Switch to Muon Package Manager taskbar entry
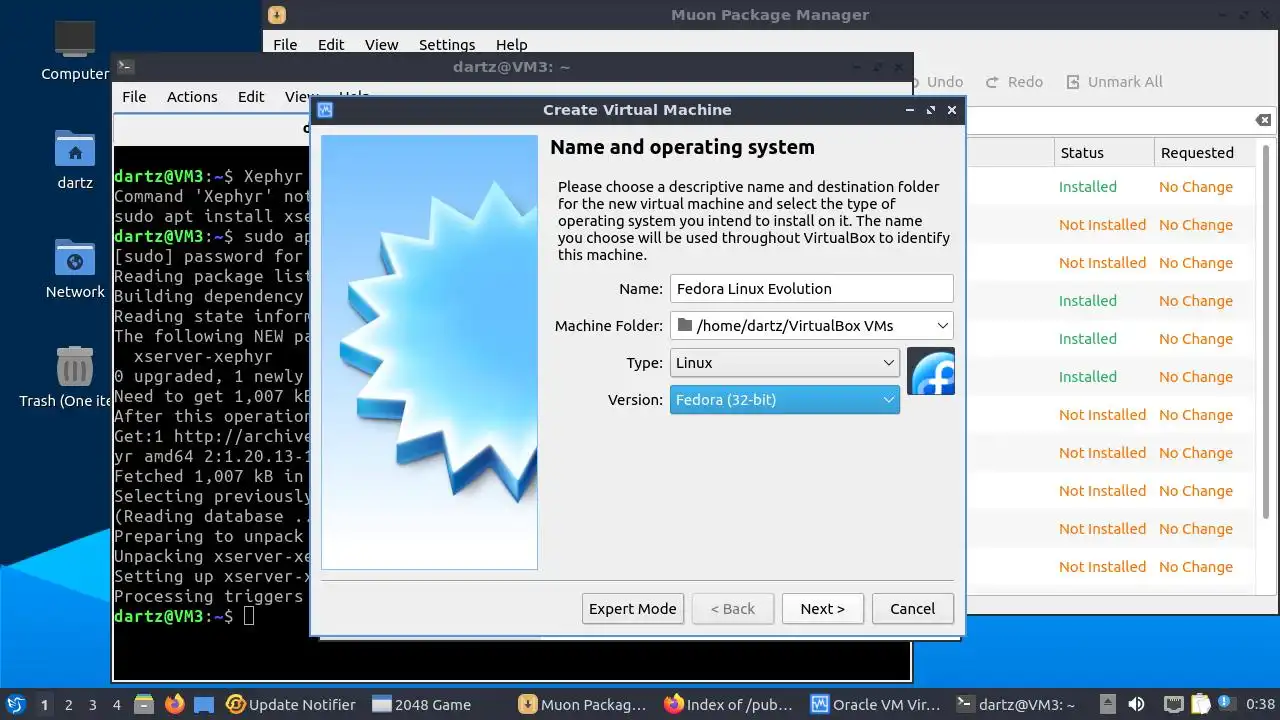The image size is (1280, 720). coord(583,704)
